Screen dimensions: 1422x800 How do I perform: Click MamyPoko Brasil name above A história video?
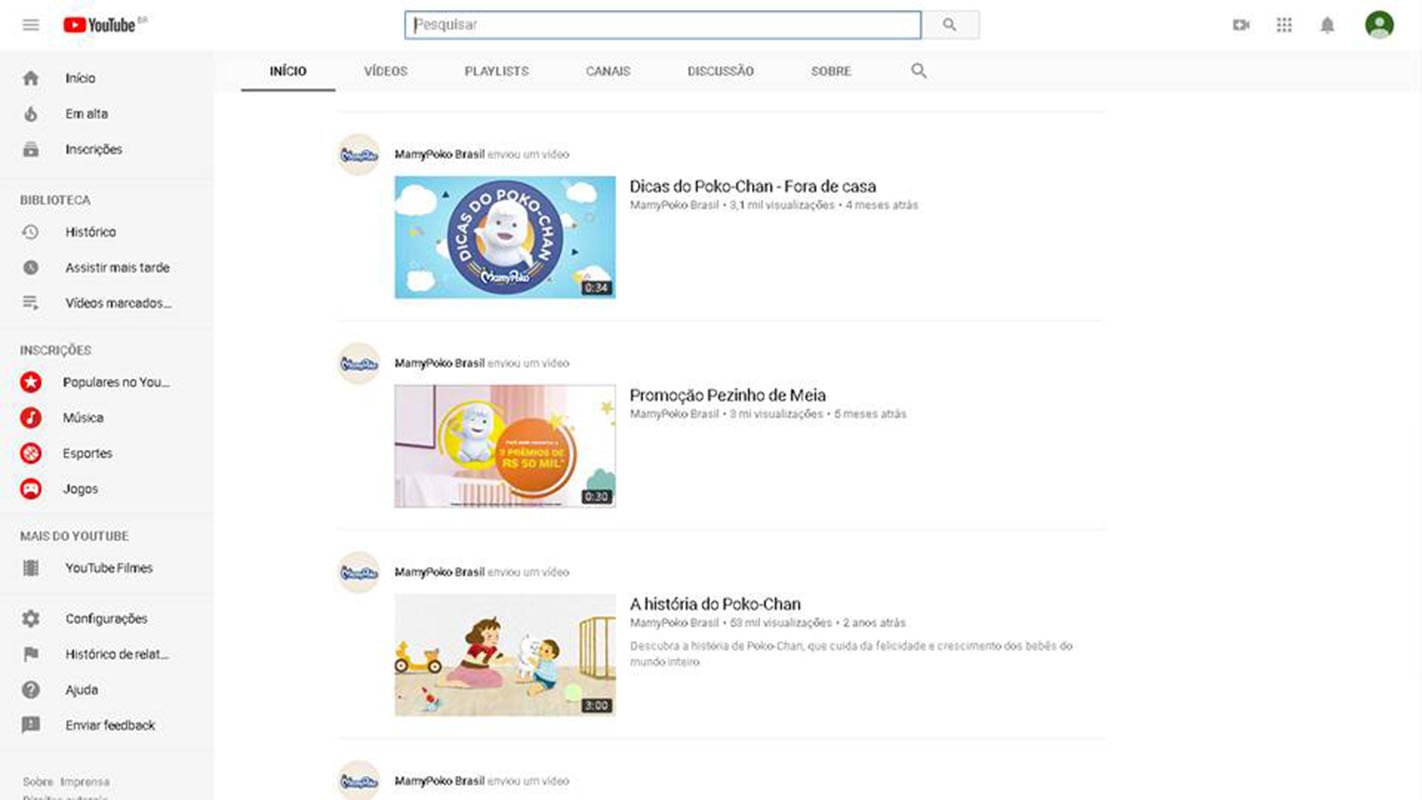click(x=439, y=573)
